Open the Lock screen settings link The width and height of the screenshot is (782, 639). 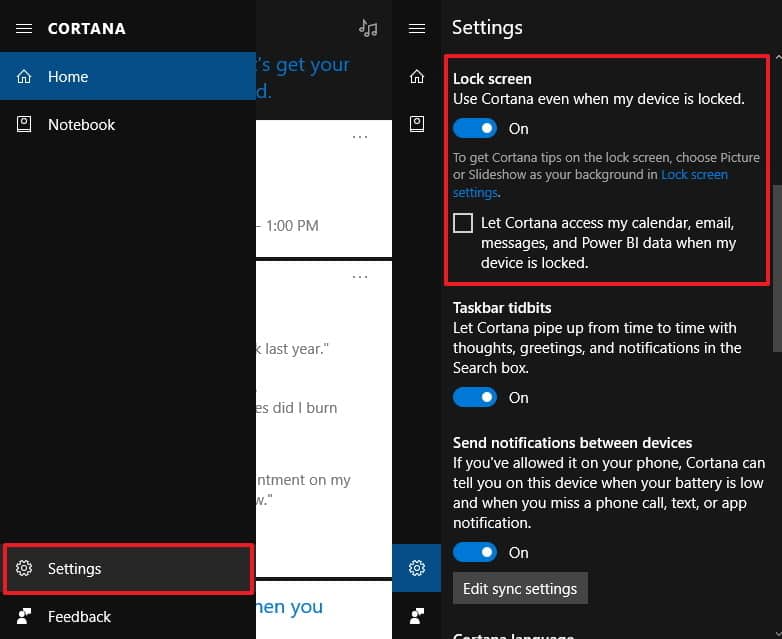coord(695,175)
